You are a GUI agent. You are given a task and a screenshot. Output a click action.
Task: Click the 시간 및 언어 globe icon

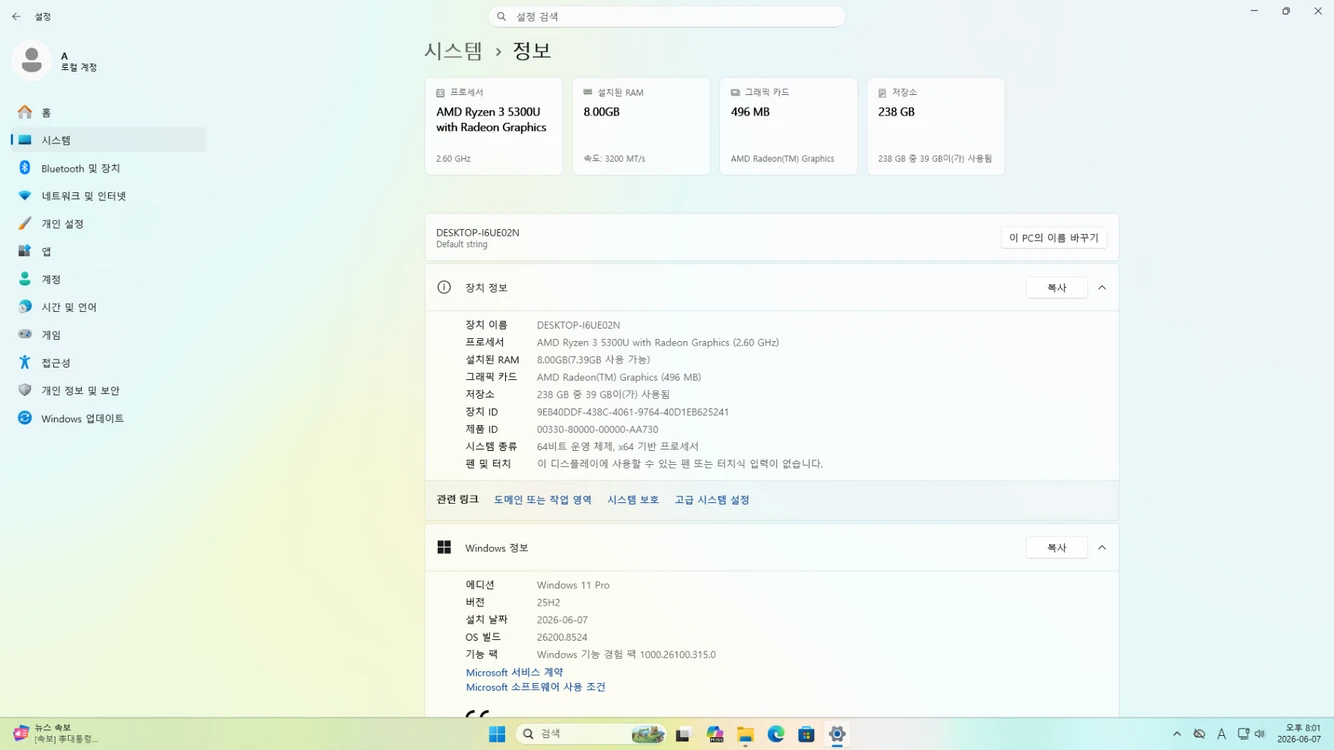point(25,307)
